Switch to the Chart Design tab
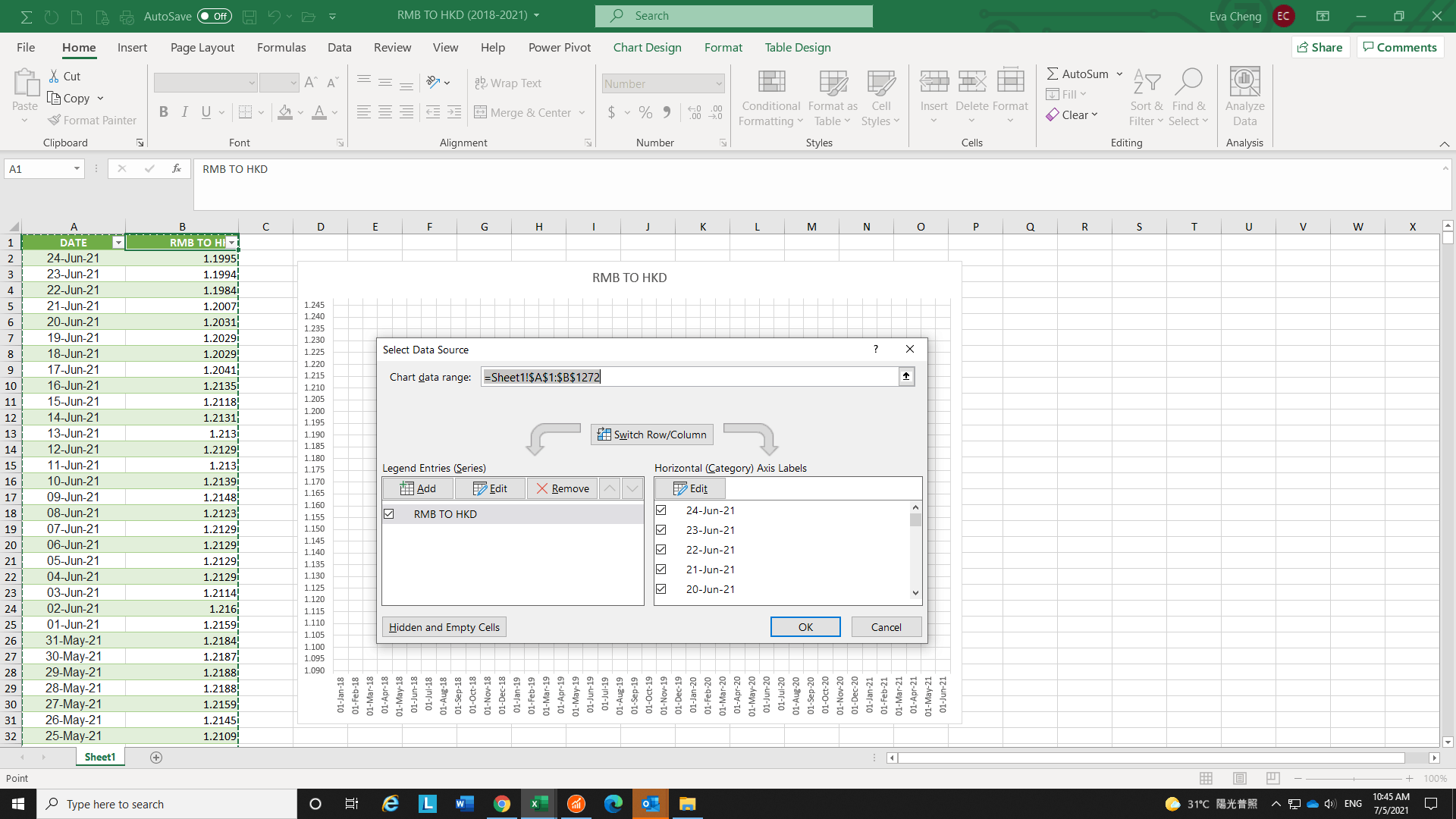The width and height of the screenshot is (1456, 819). 647,47
